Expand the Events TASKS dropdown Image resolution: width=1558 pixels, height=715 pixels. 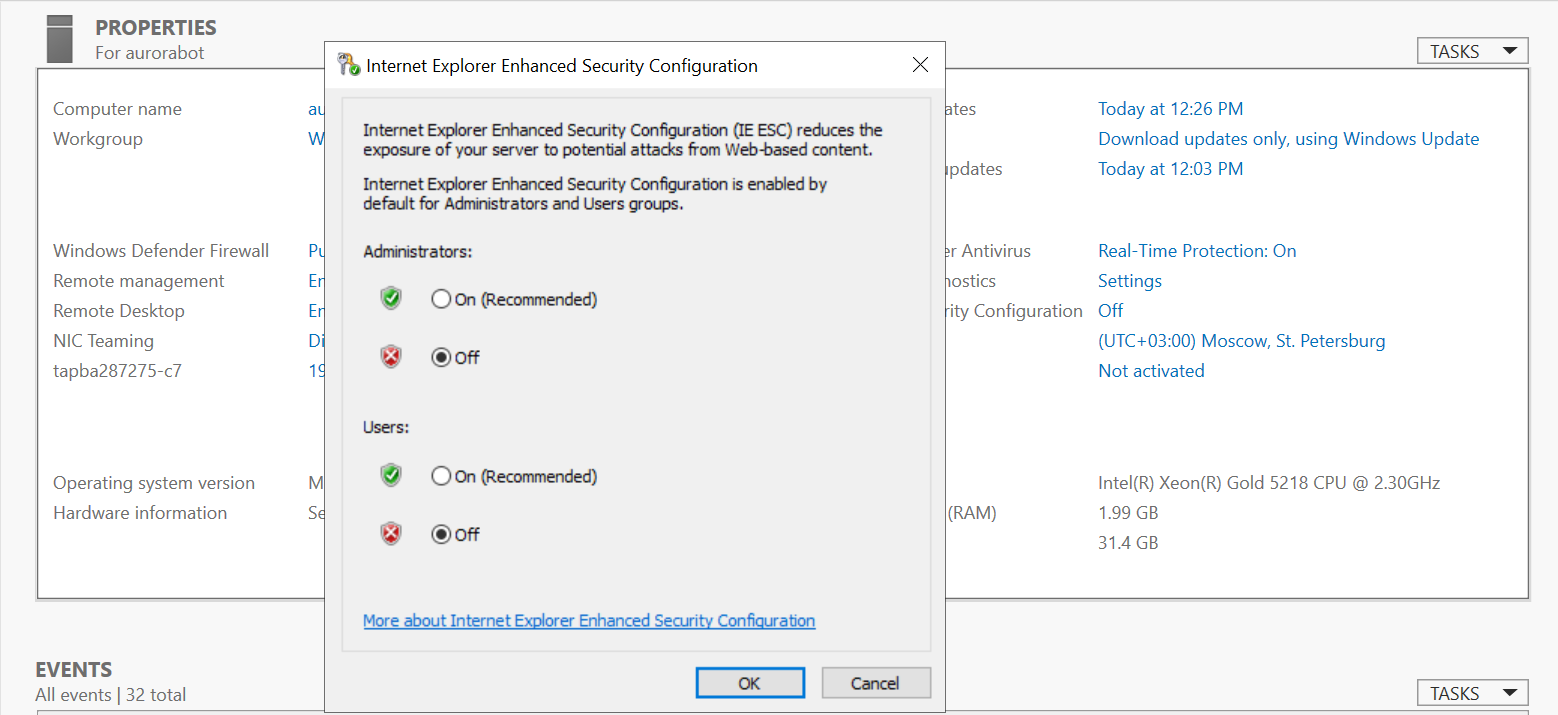(x=1472, y=693)
